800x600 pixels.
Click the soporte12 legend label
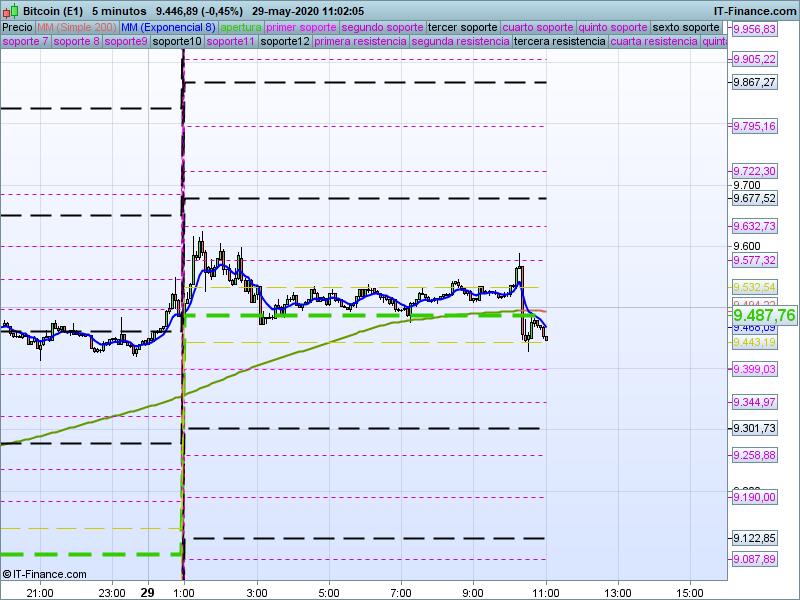point(285,41)
